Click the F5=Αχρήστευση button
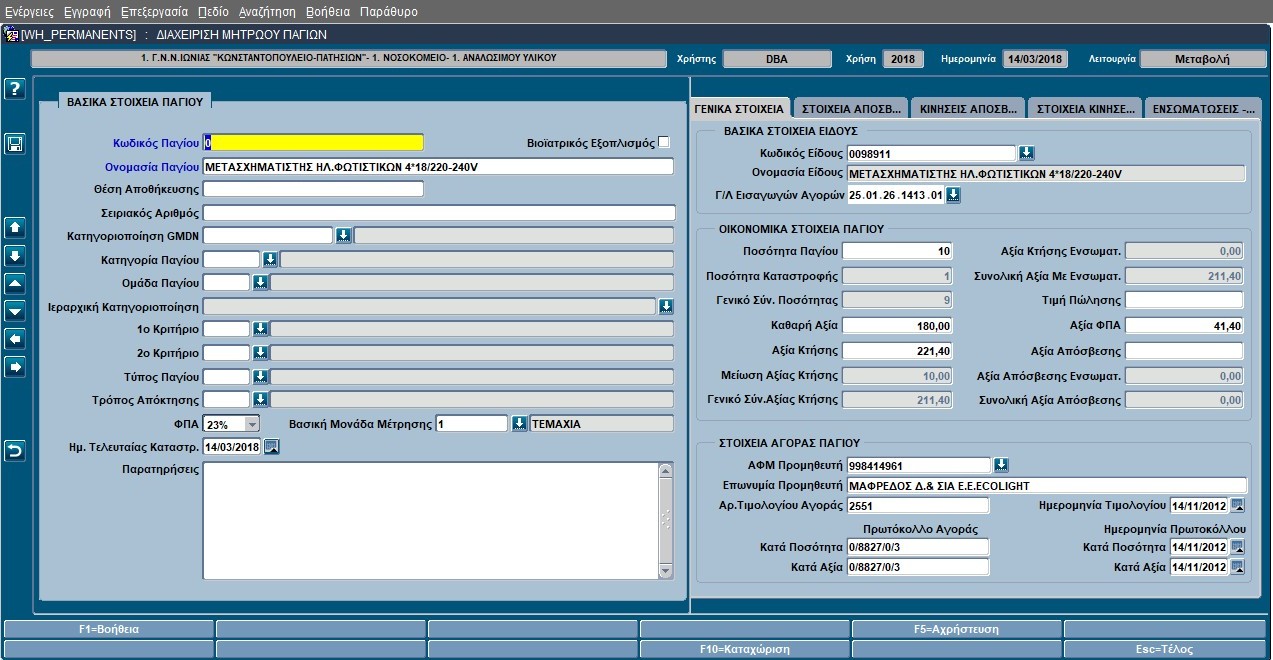This screenshot has width=1273, height=660. (x=957, y=630)
